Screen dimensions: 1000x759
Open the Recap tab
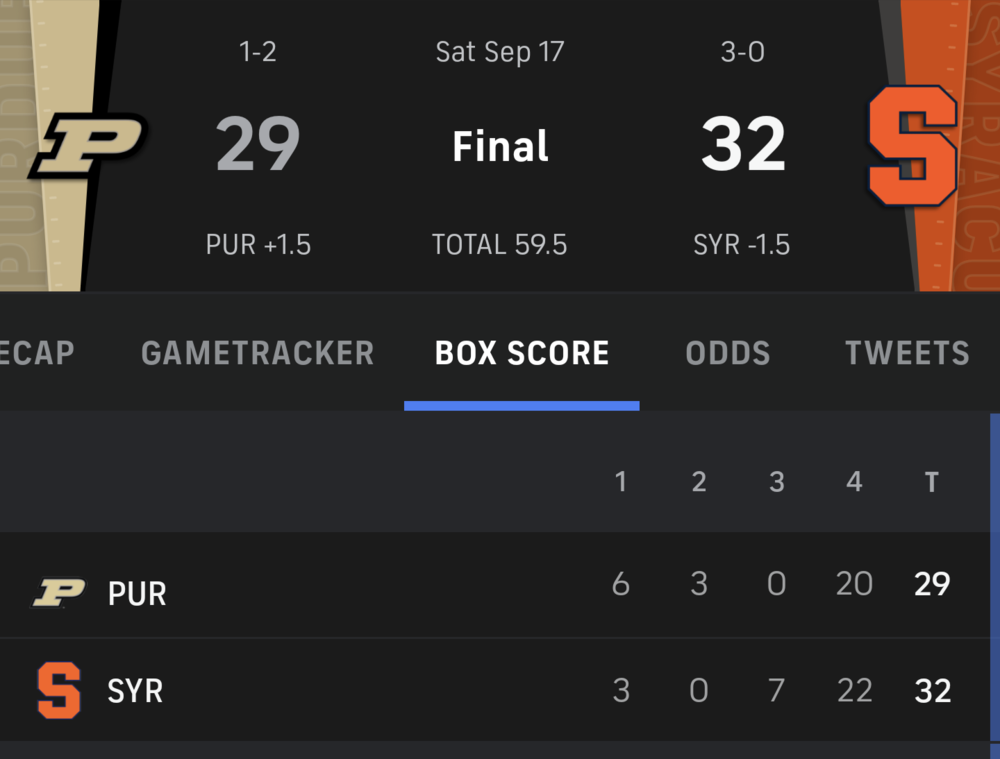pyautogui.click(x=37, y=353)
